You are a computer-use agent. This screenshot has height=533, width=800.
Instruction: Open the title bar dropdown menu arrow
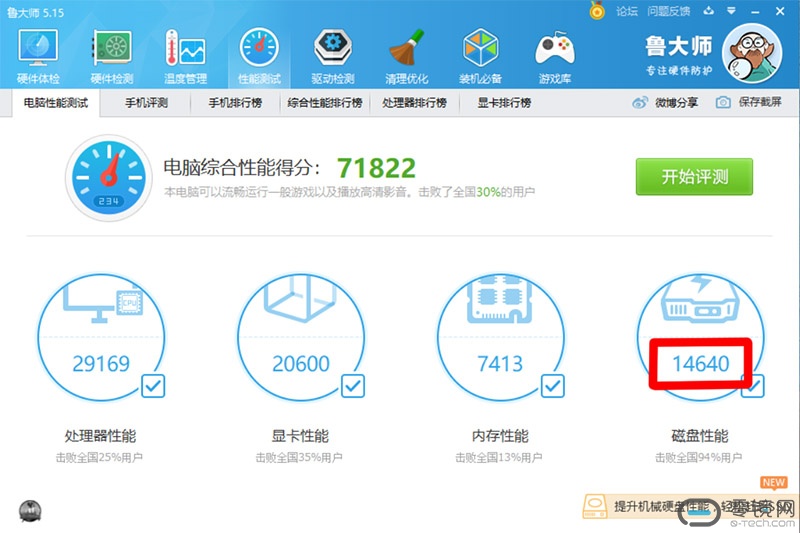coord(731,11)
